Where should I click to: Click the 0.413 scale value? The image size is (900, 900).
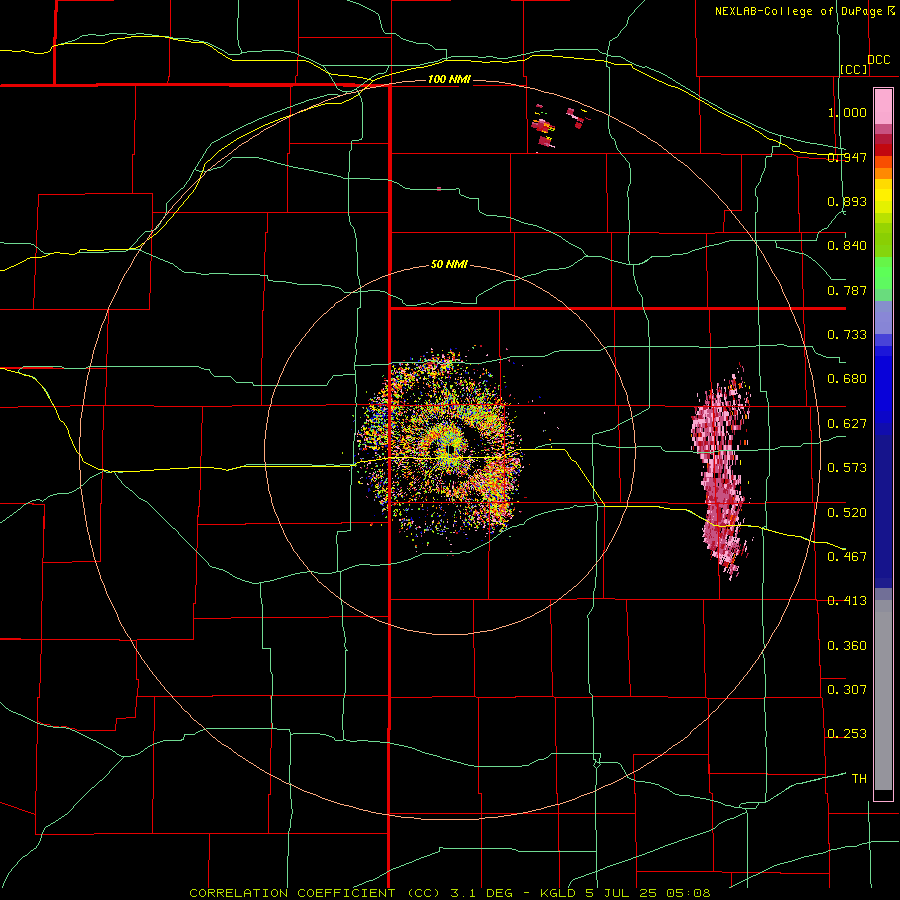(x=847, y=601)
